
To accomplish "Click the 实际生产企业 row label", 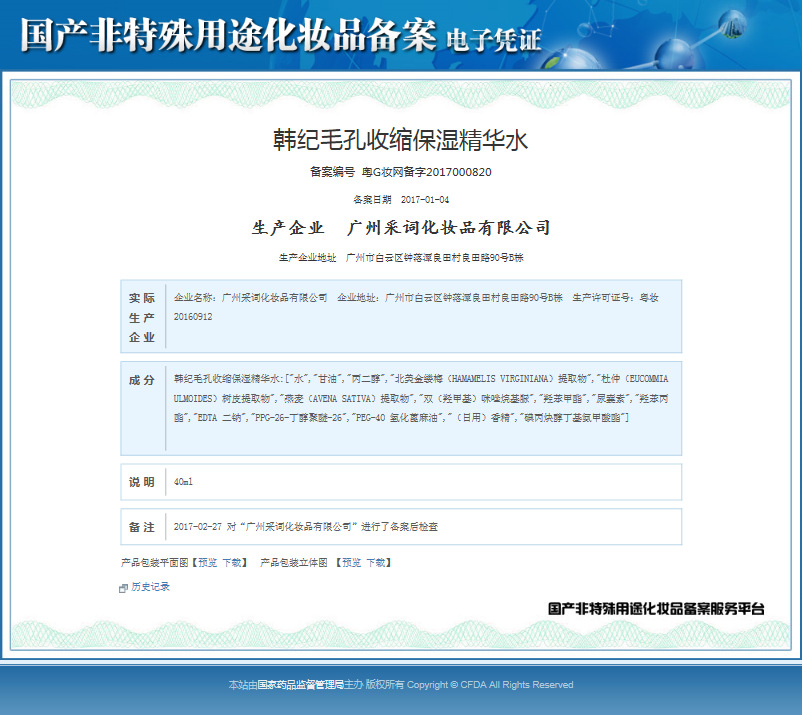I will tap(142, 317).
